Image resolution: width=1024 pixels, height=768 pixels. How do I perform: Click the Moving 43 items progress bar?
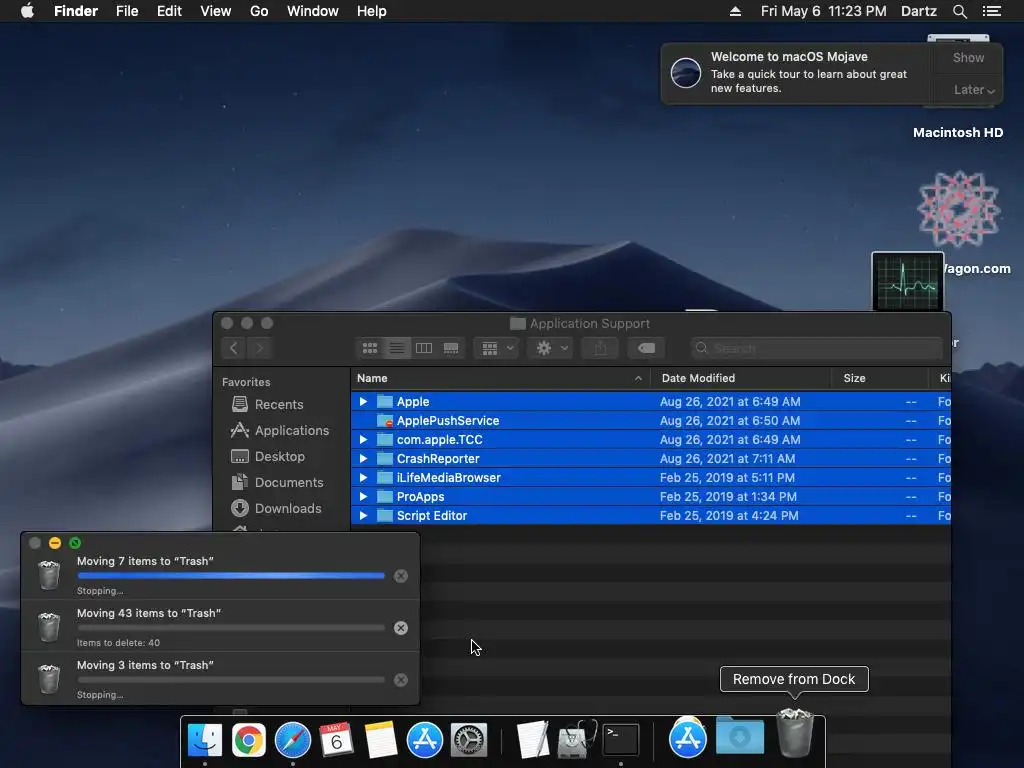[x=231, y=628]
